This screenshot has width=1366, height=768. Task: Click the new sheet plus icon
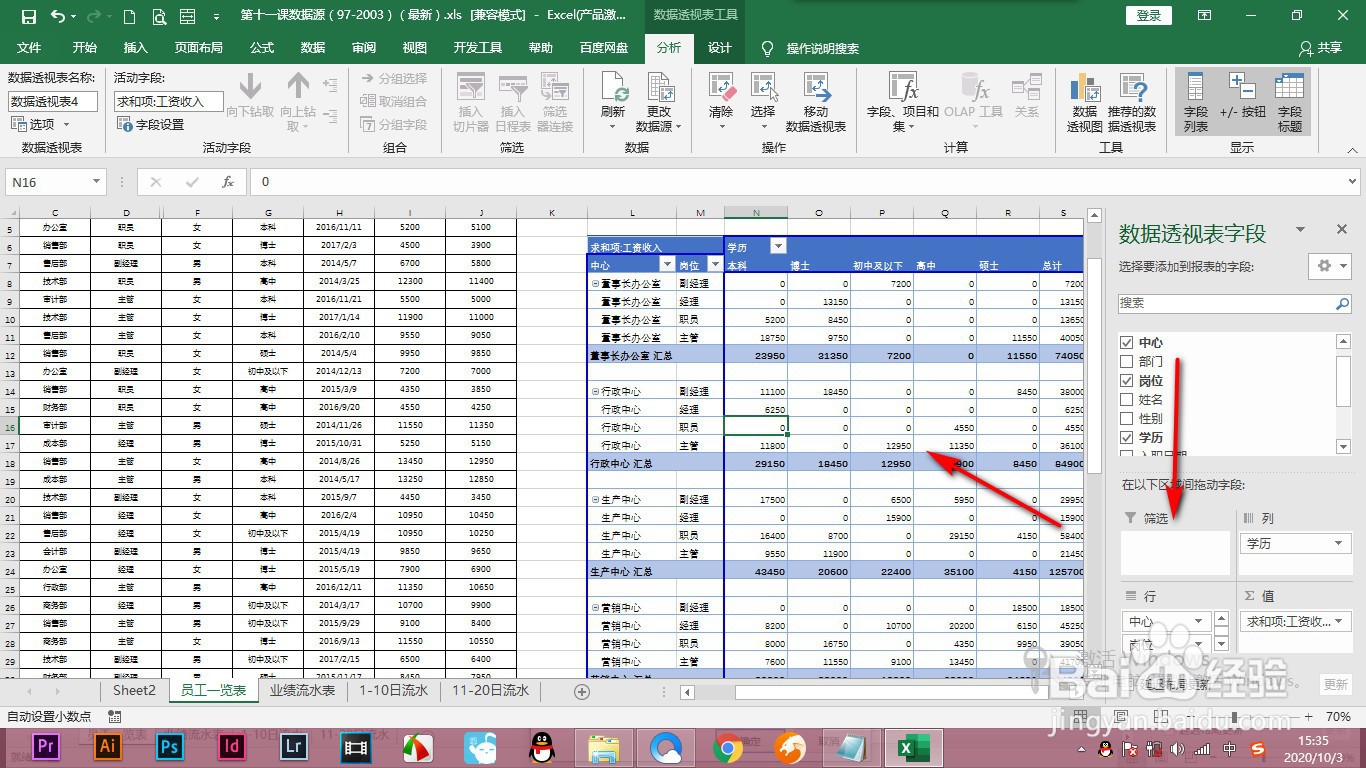point(582,691)
